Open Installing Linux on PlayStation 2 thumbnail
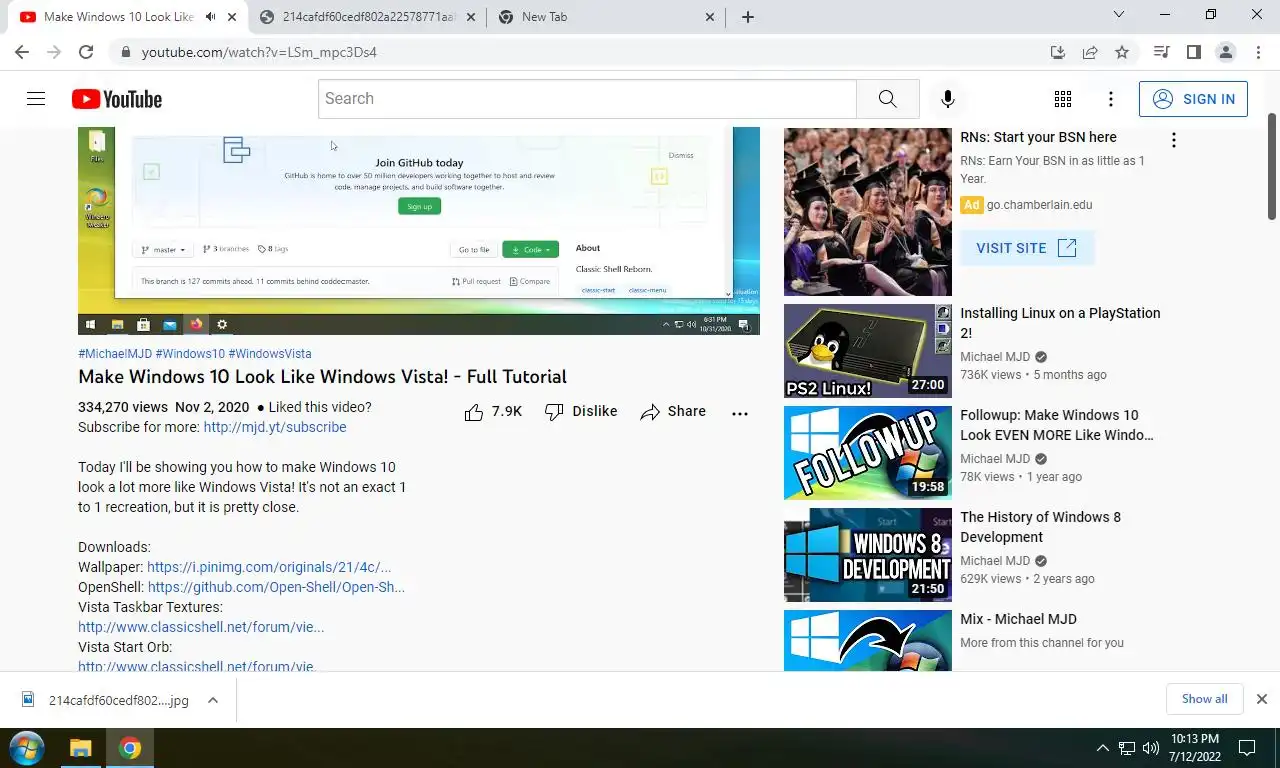The image size is (1280, 768). point(867,351)
